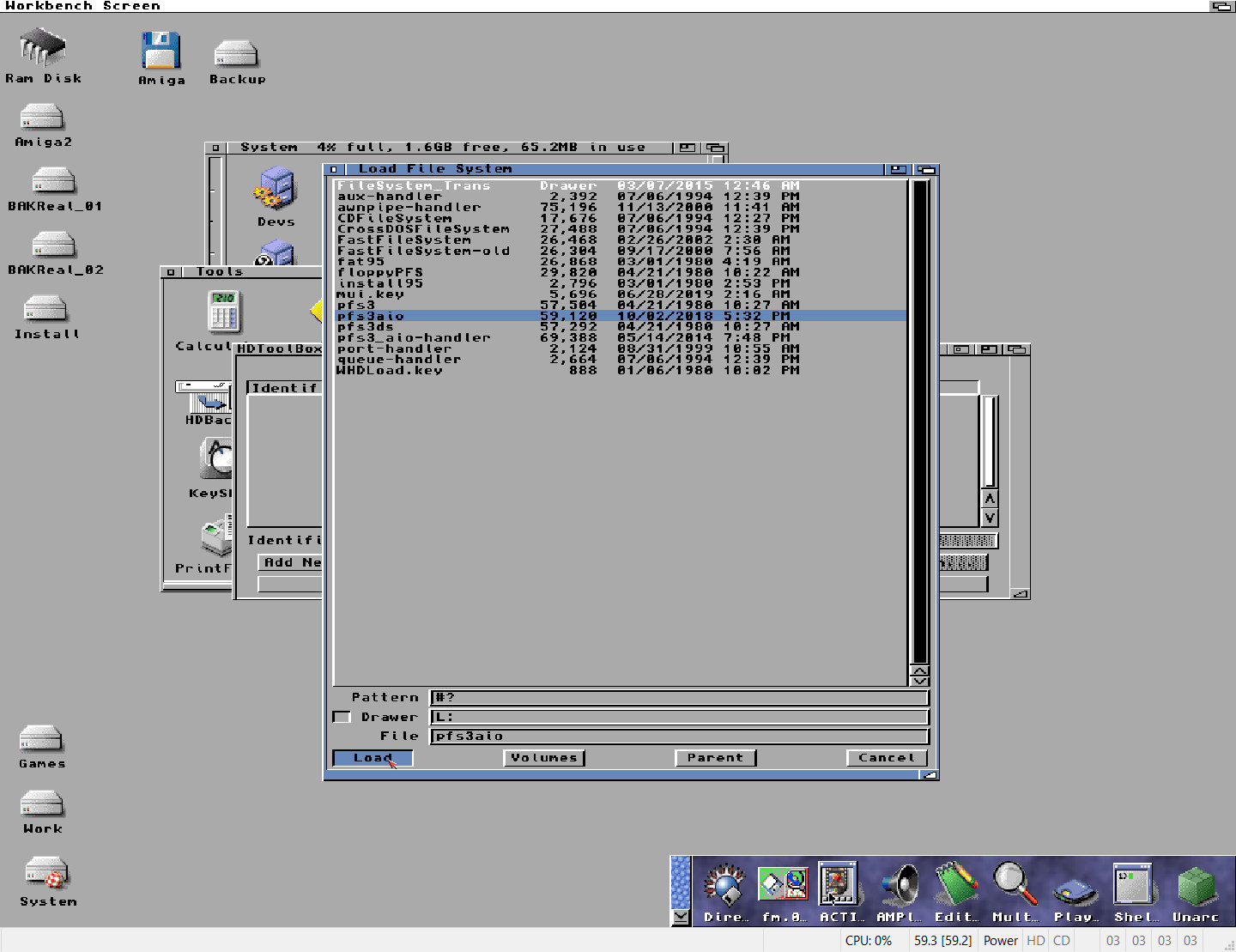This screenshot has height=952, width=1236.
Task: Select the PrintFiles icon in Tools window
Action: click(x=217, y=537)
